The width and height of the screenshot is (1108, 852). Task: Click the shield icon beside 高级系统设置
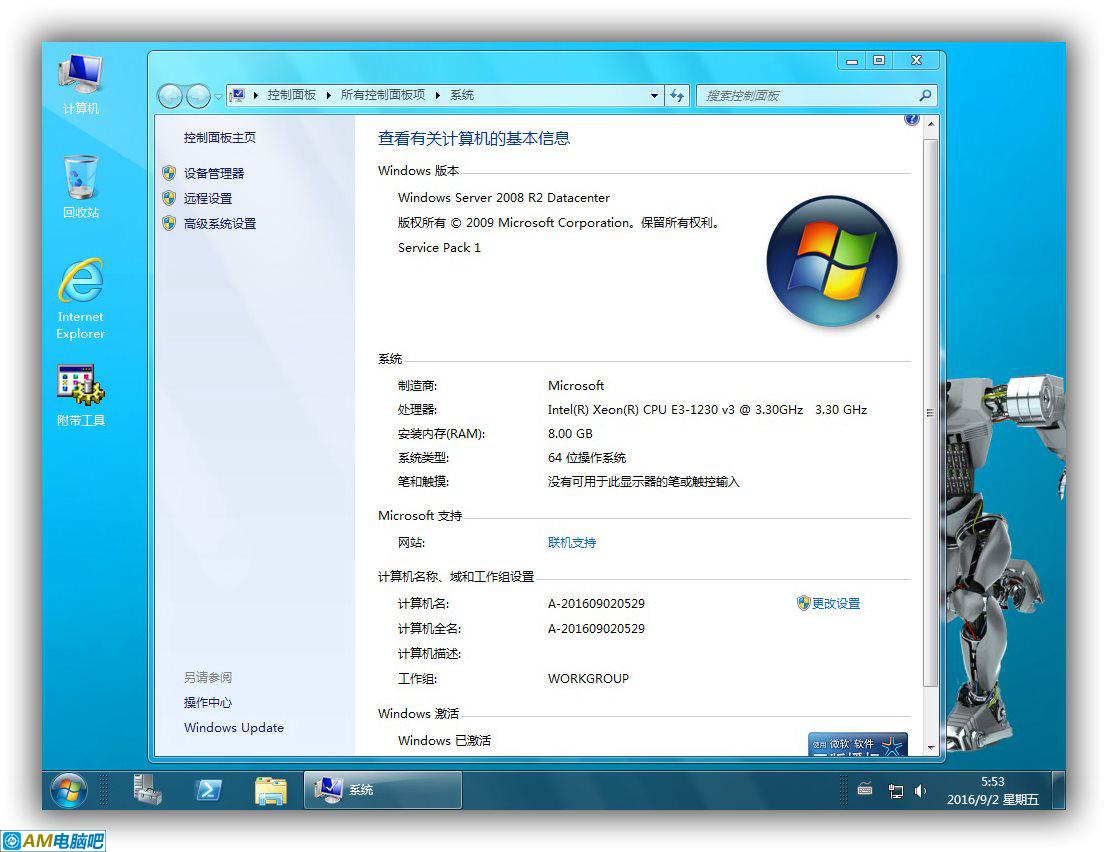[x=169, y=224]
